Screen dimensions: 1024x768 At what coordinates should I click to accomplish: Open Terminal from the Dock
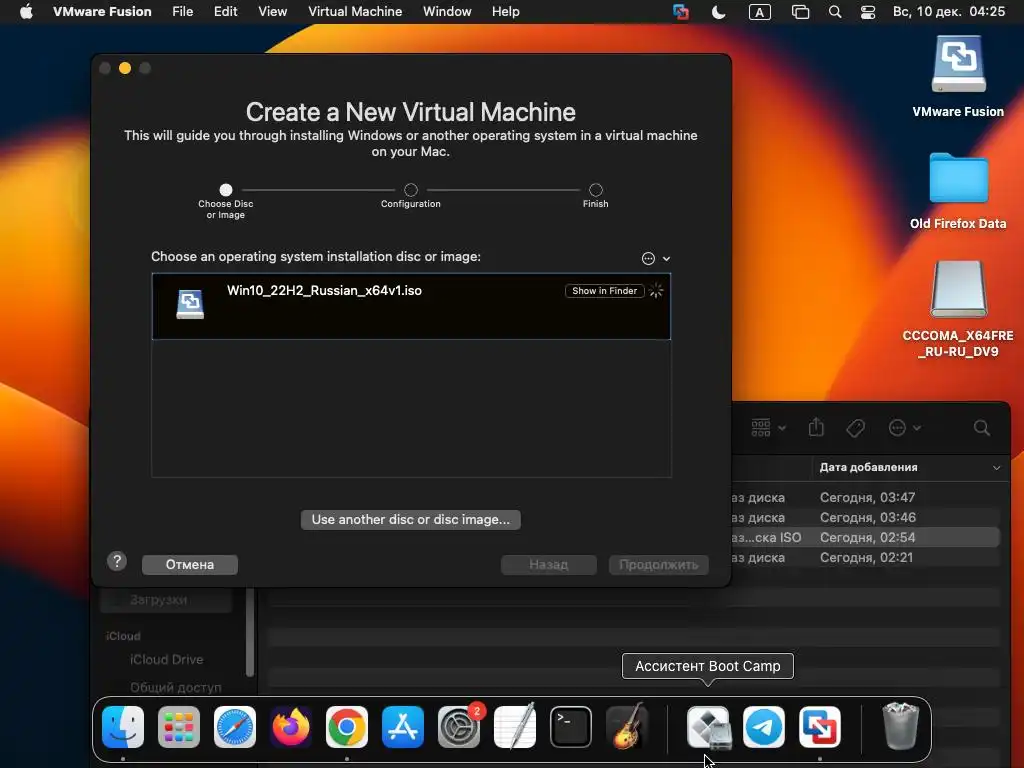pyautogui.click(x=571, y=727)
